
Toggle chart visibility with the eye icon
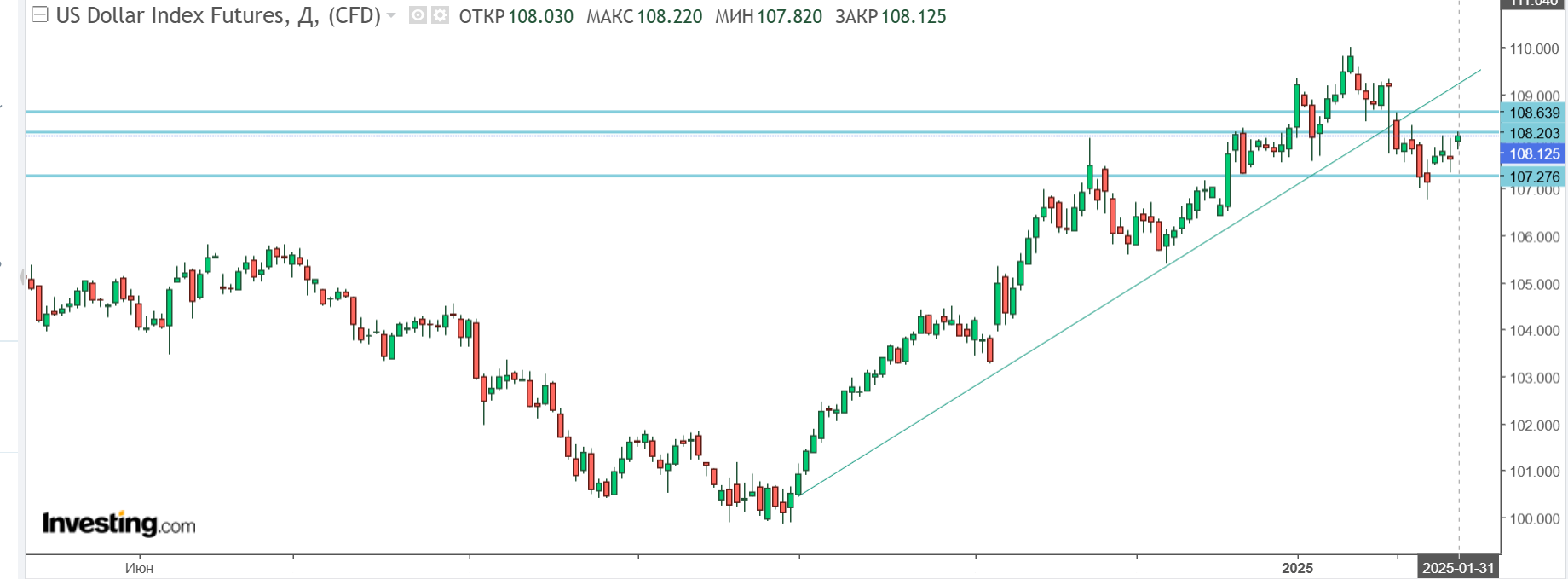pyautogui.click(x=418, y=15)
